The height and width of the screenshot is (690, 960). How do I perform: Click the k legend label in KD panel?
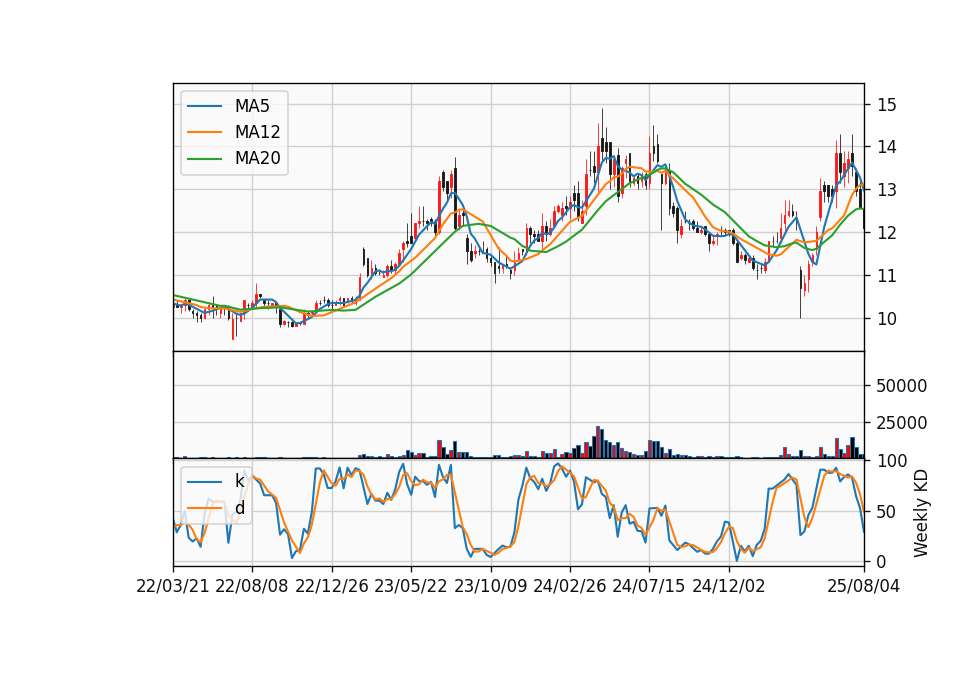point(239,481)
